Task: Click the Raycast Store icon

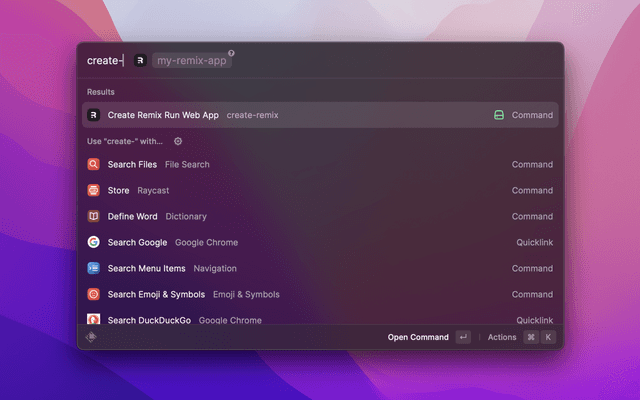Action: tap(93, 191)
